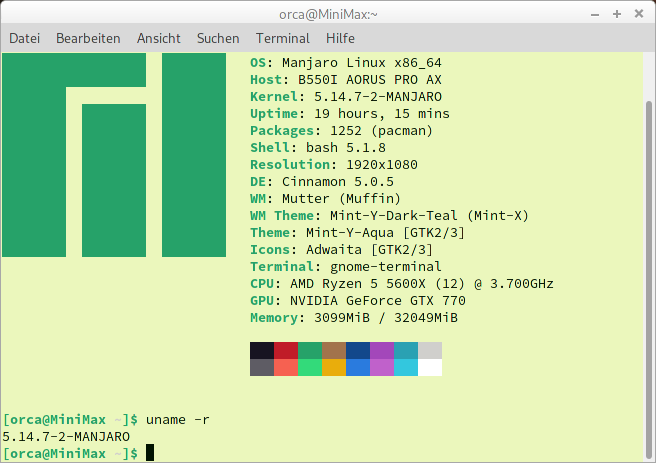Viewport: 656px width, 463px height.
Task: Click the 'Icons: Adwaita [GTK2/3]' line
Action: (x=341, y=250)
